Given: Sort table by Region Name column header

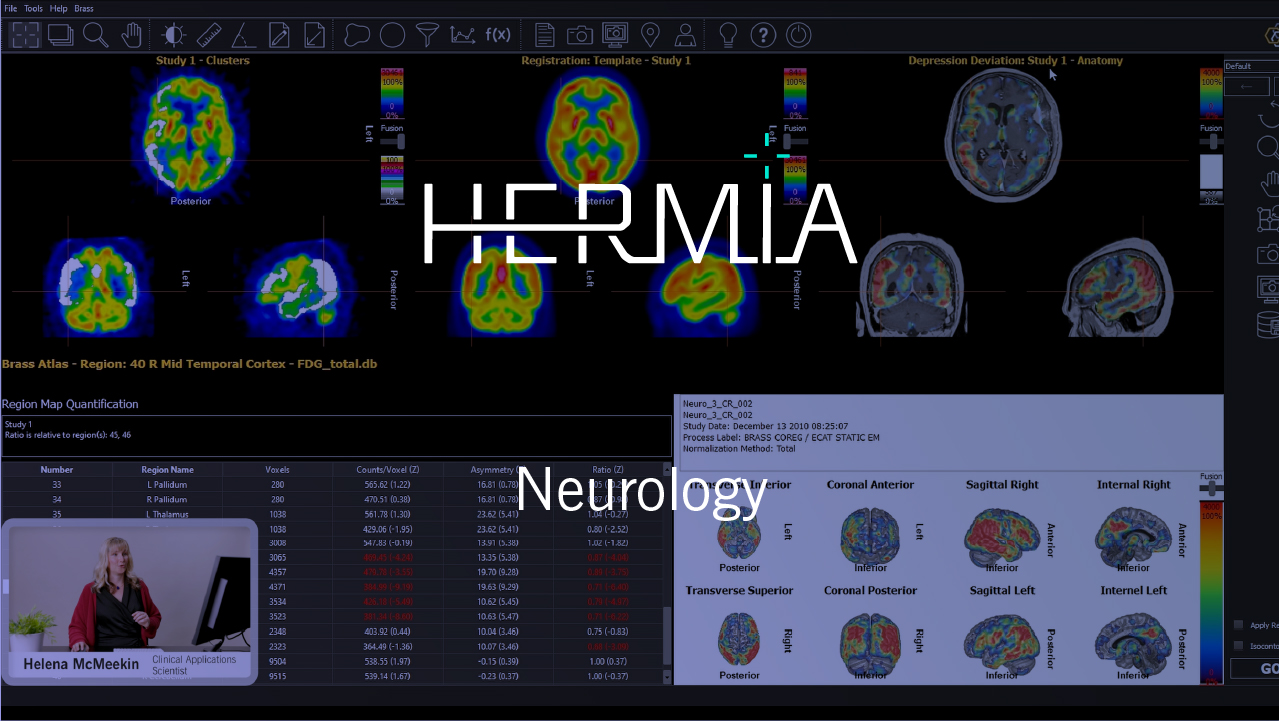Looking at the screenshot, I should (167, 469).
